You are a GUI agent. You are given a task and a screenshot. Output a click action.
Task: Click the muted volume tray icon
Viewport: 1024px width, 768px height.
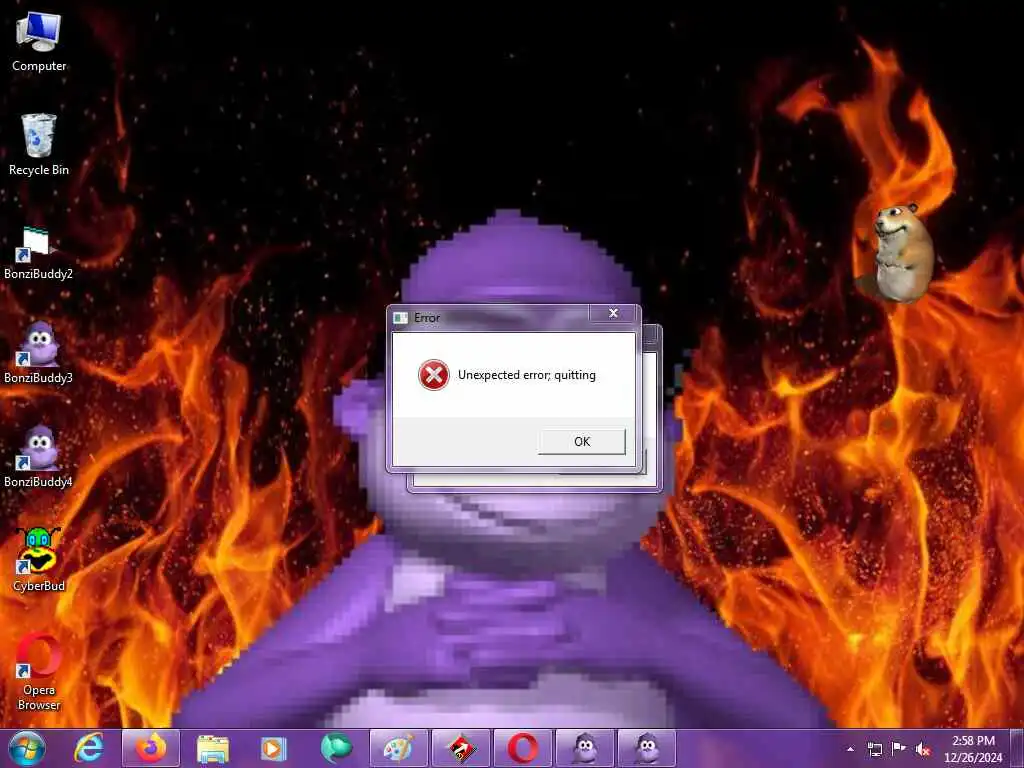(x=923, y=749)
